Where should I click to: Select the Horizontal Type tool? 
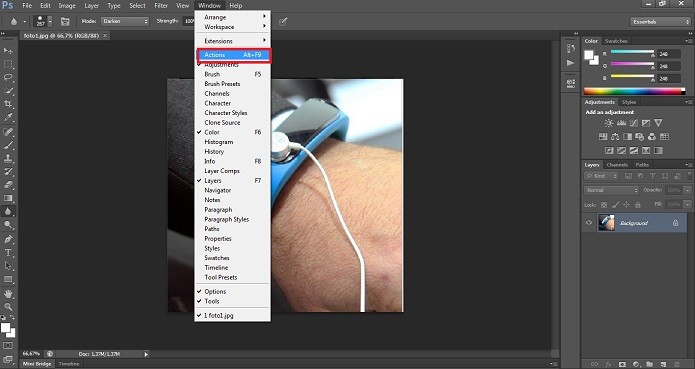[x=8, y=252]
